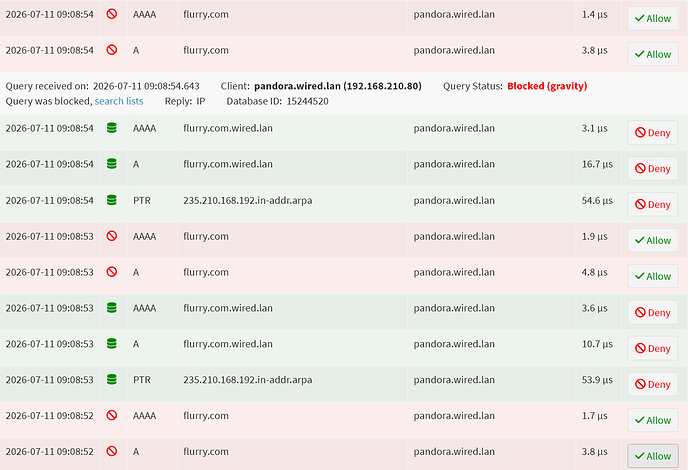Click cache icon for 09:08:53 A flurry.com.wired.lan
This screenshot has width=690, height=470.
point(112,344)
